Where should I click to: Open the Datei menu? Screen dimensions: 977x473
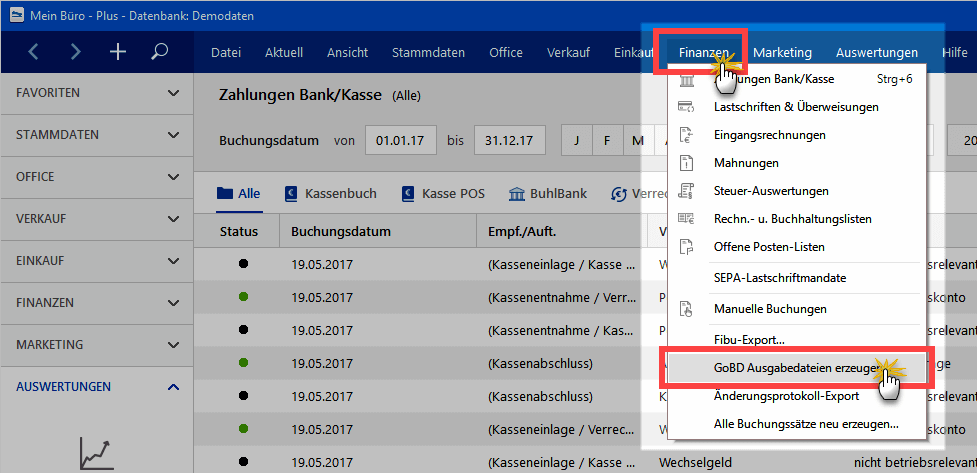tap(226, 52)
